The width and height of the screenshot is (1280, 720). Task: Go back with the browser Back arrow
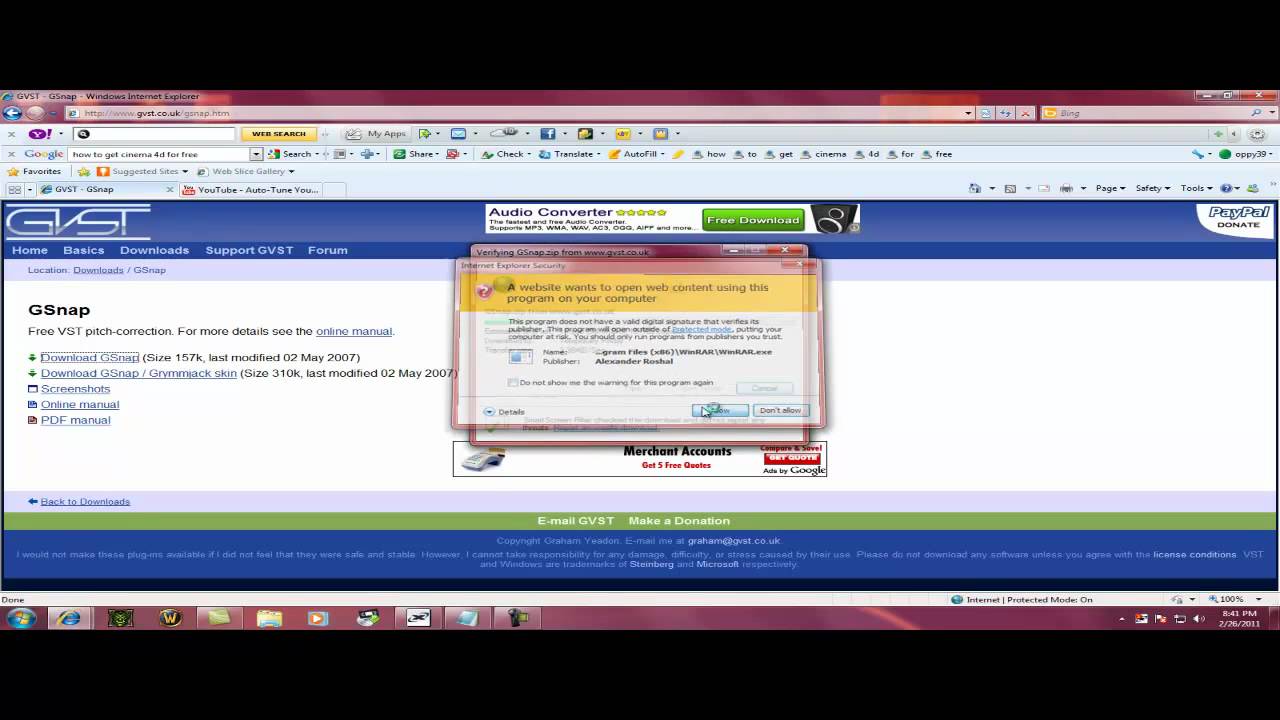pos(12,113)
